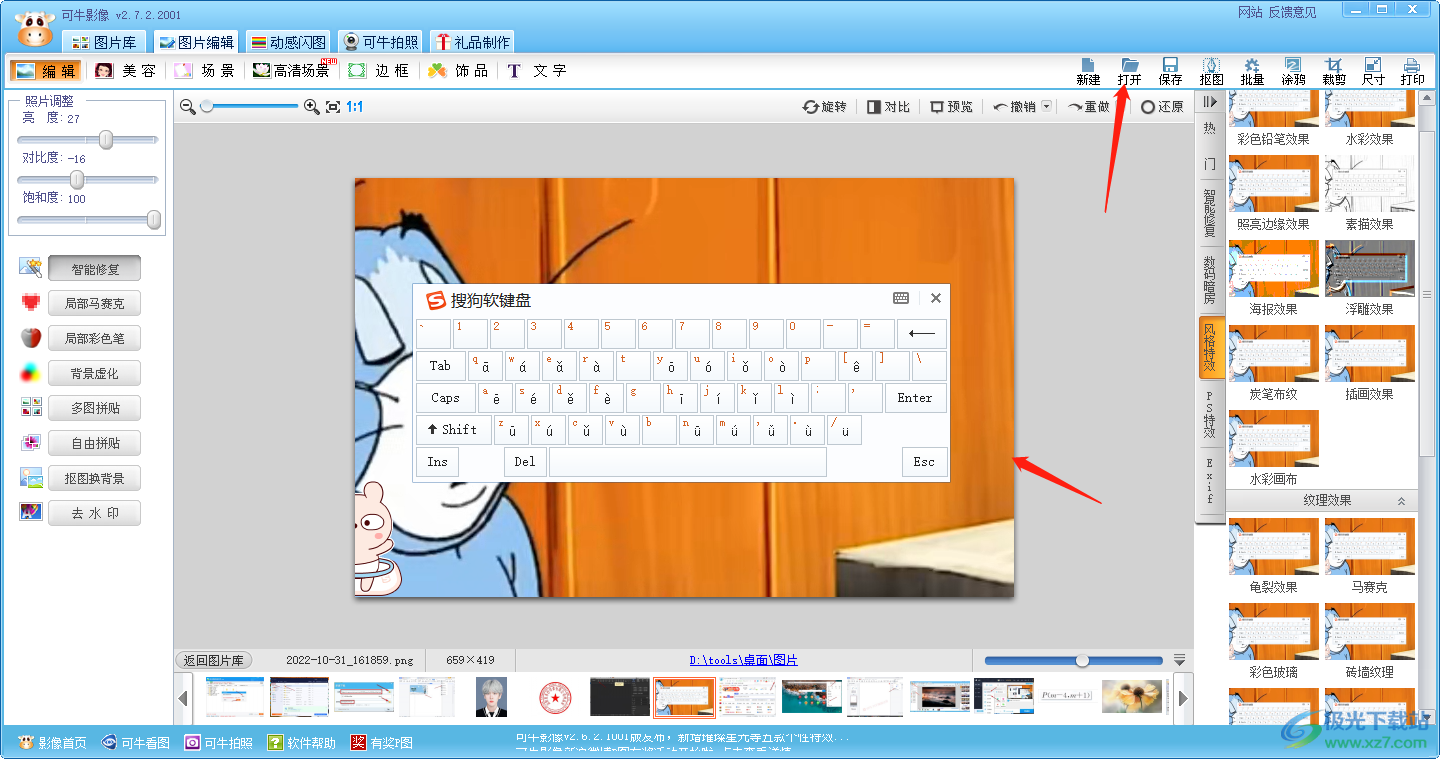Switch to the 图片库 tab
The width and height of the screenshot is (1440, 759).
[x=105, y=42]
